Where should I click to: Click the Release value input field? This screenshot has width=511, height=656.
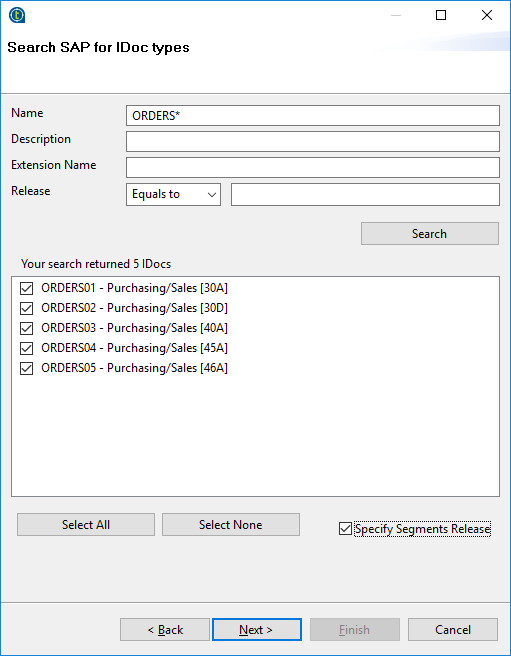pyautogui.click(x=365, y=195)
